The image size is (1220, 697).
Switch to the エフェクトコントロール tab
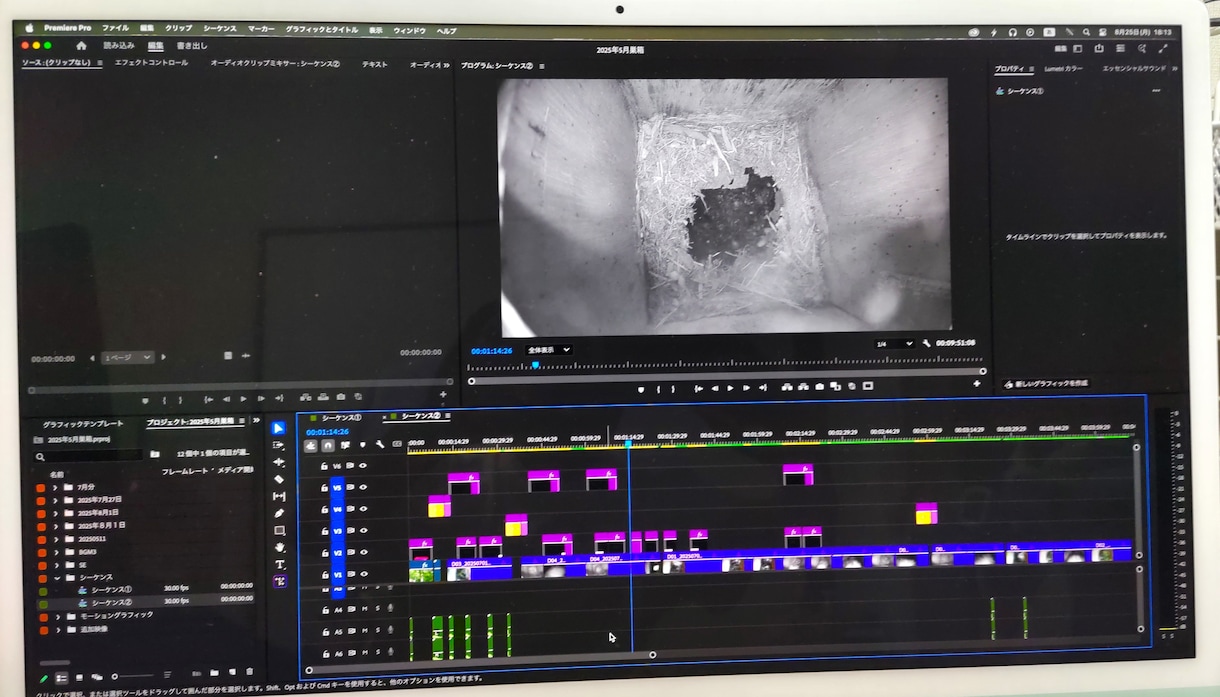151,63
